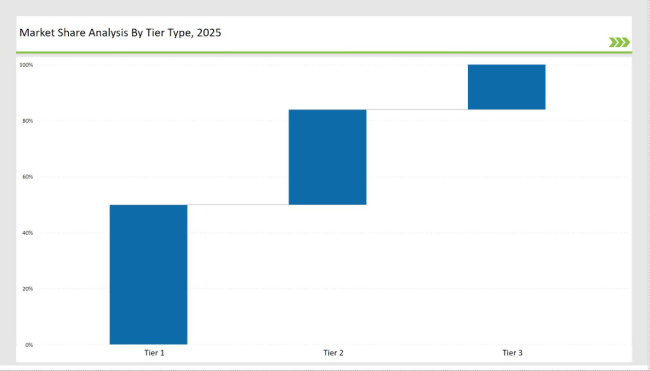Click the 0% y-axis label

[x=29, y=345]
